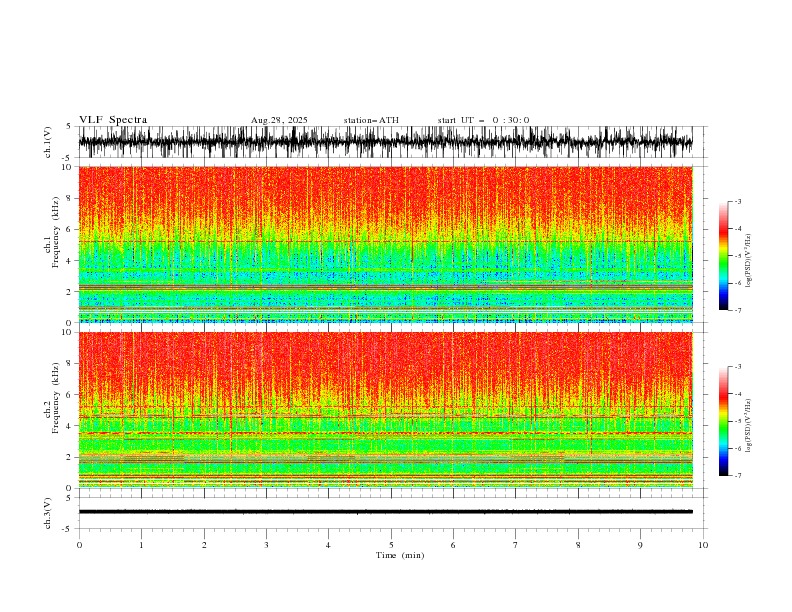Click the "8" kHz tick on ch.1 spectrogram

click(x=70, y=198)
